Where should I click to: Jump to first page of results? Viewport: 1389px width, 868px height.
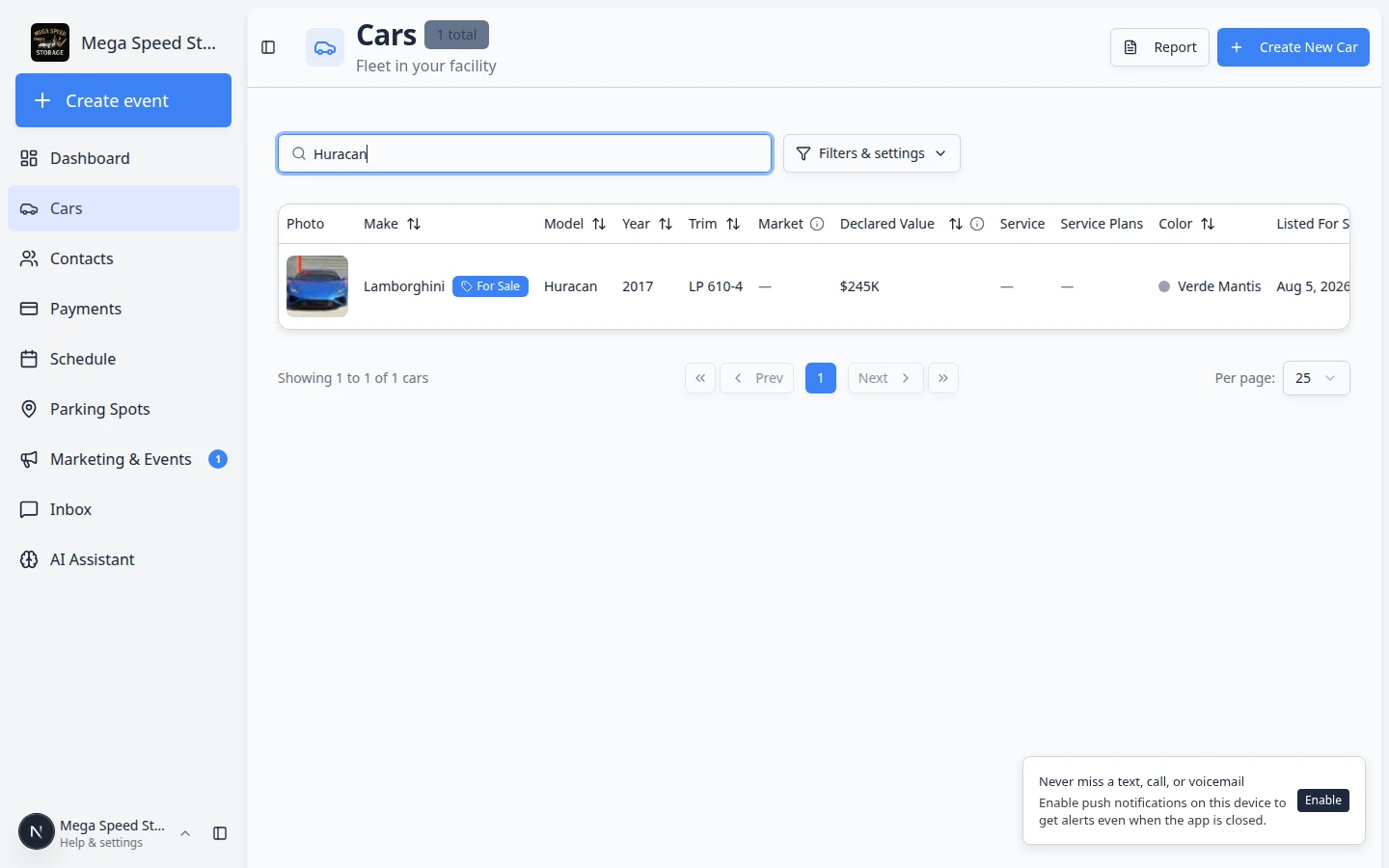click(700, 378)
